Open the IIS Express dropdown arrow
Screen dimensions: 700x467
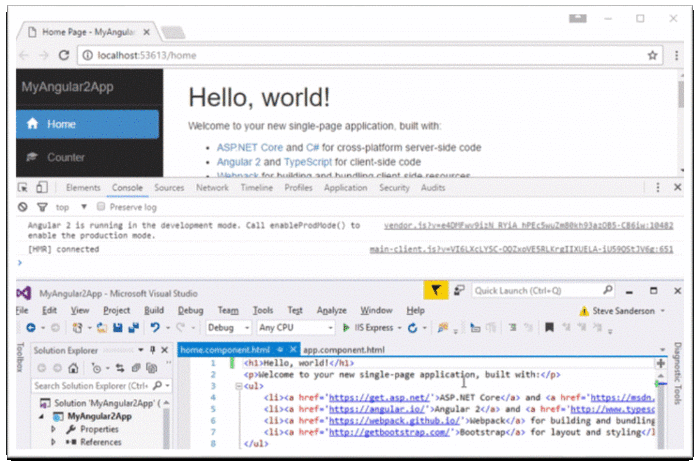(400, 328)
